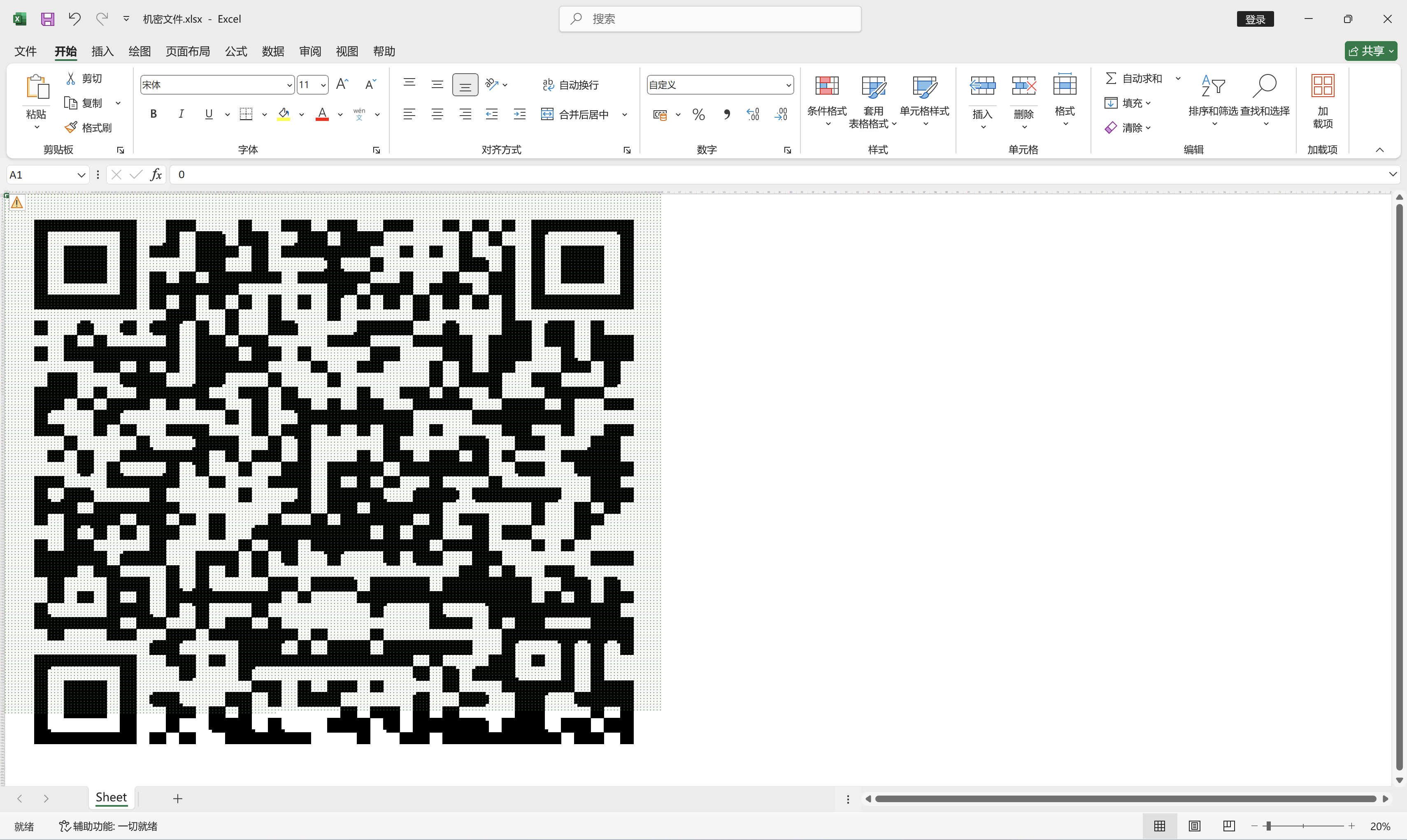
Task: Click the Increase Indent icon
Action: coord(519,114)
